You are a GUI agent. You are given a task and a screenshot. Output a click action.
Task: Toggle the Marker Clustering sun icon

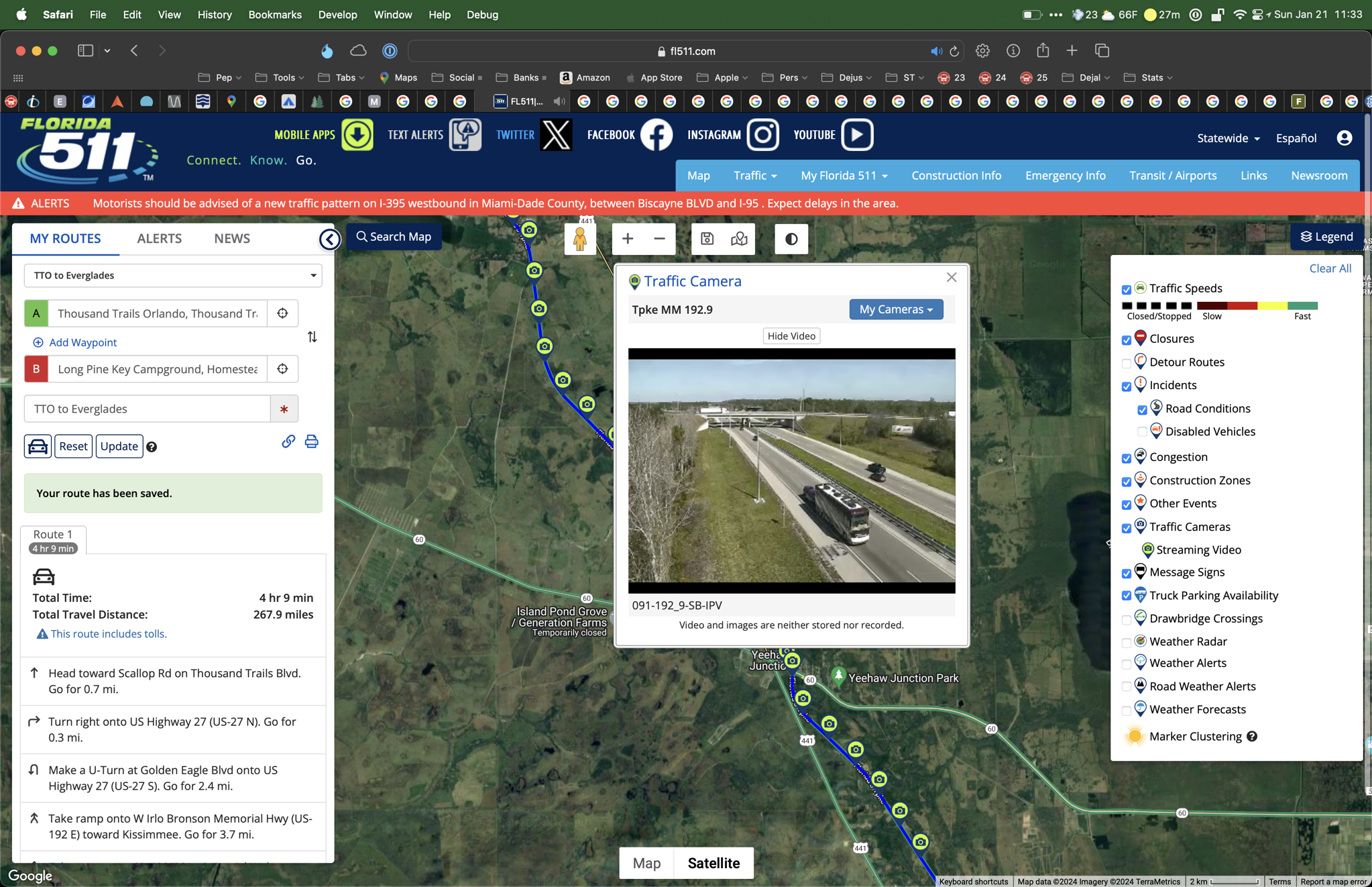coord(1135,737)
